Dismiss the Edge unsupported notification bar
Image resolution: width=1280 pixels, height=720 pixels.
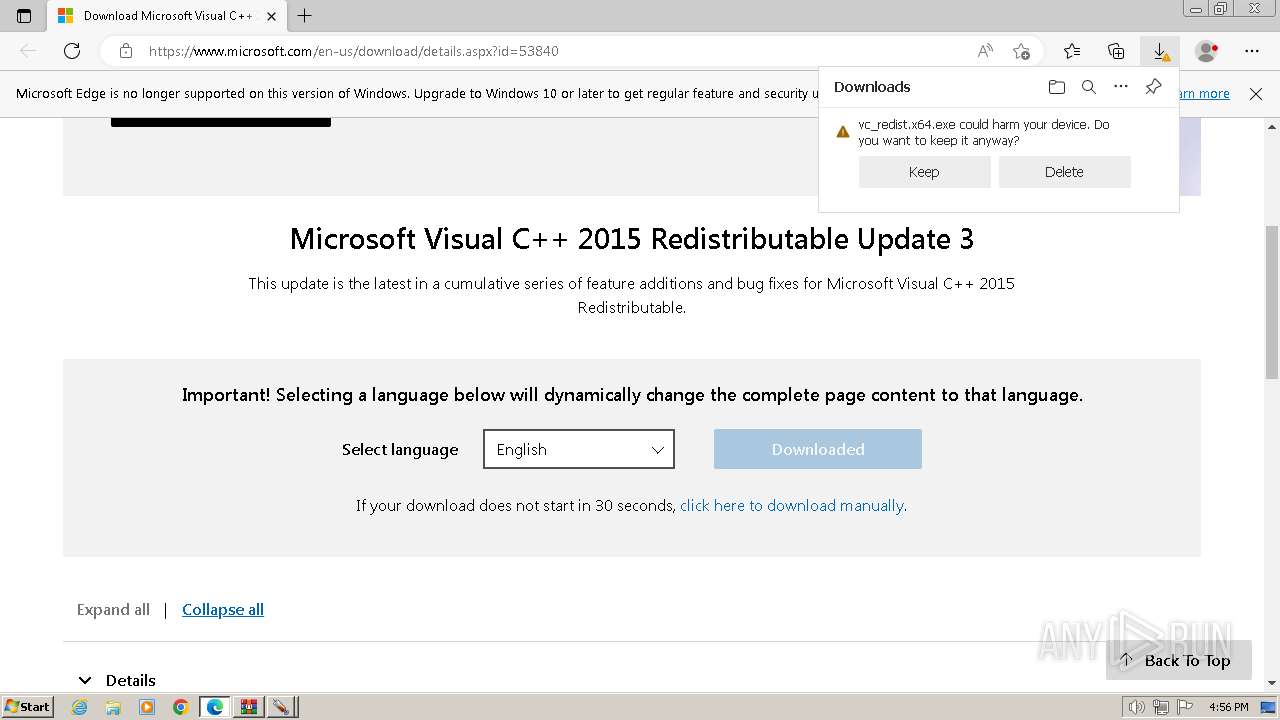(1256, 94)
